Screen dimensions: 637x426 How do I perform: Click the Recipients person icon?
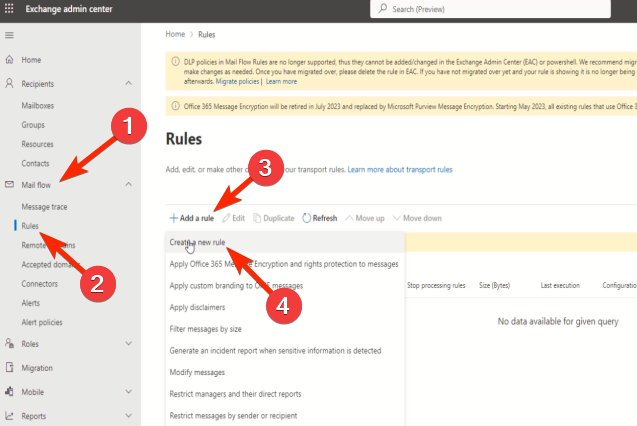pyautogui.click(x=9, y=83)
